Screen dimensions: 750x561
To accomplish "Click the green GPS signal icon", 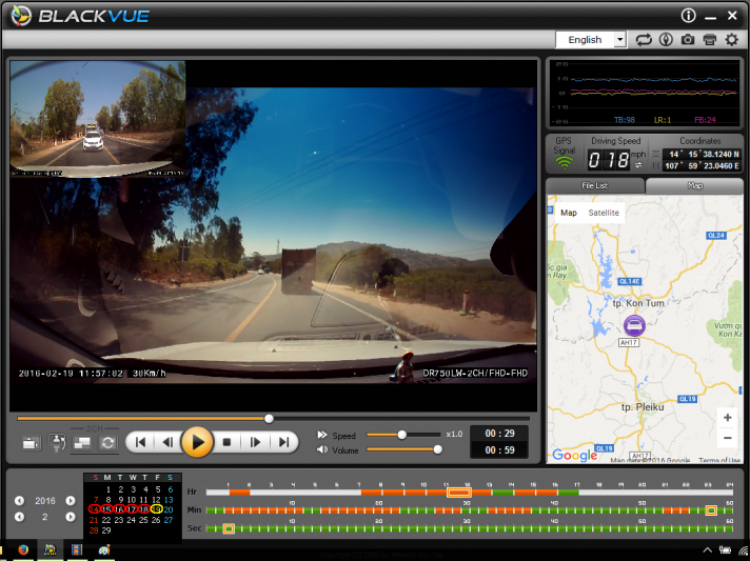I will point(564,163).
